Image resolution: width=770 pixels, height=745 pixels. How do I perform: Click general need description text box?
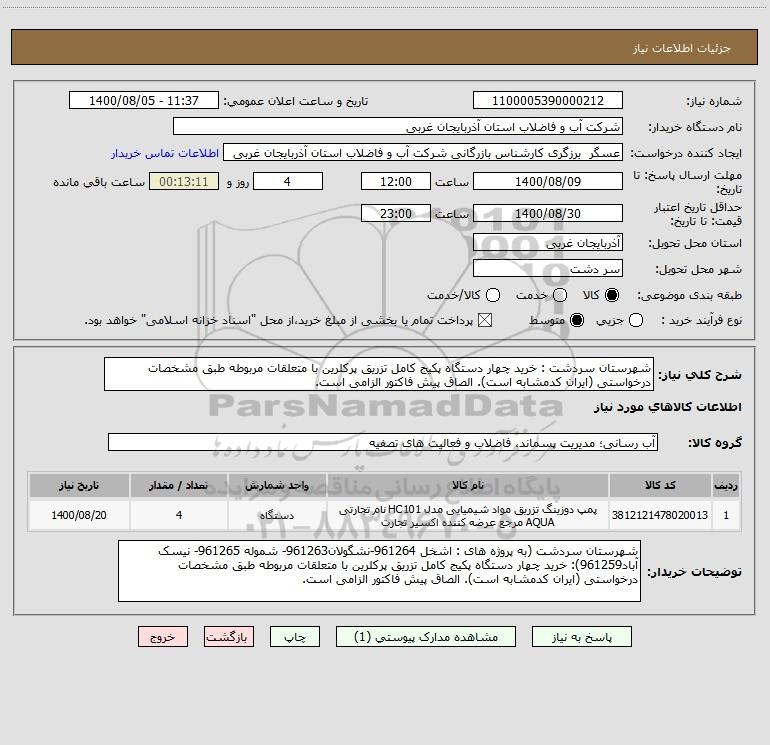pos(379,375)
